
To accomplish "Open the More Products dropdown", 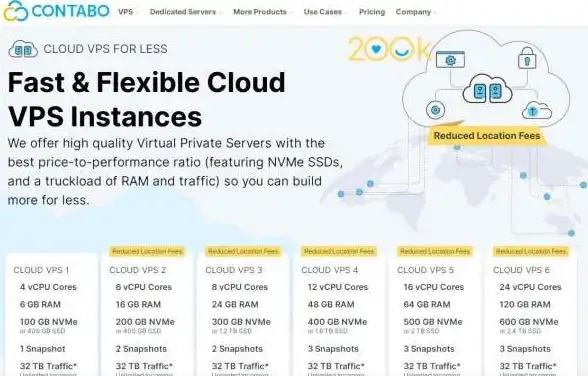I will [262, 12].
